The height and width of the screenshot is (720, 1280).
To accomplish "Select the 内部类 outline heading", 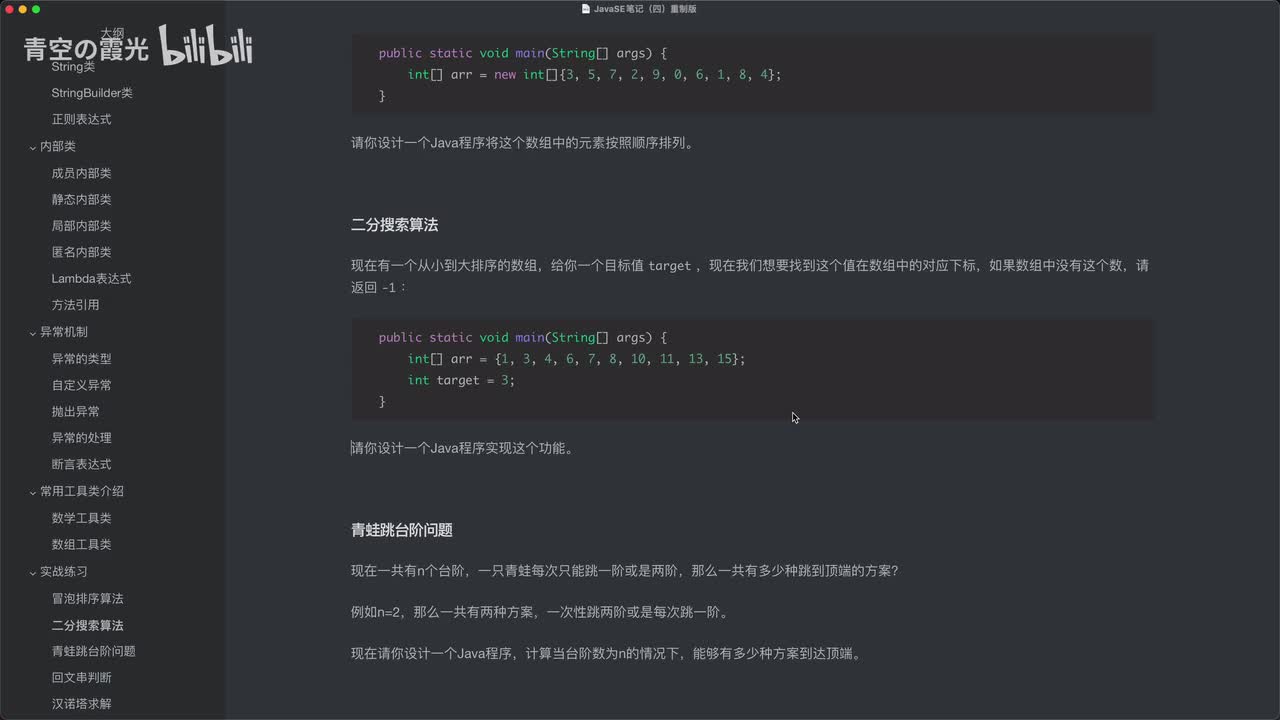I will [58, 146].
